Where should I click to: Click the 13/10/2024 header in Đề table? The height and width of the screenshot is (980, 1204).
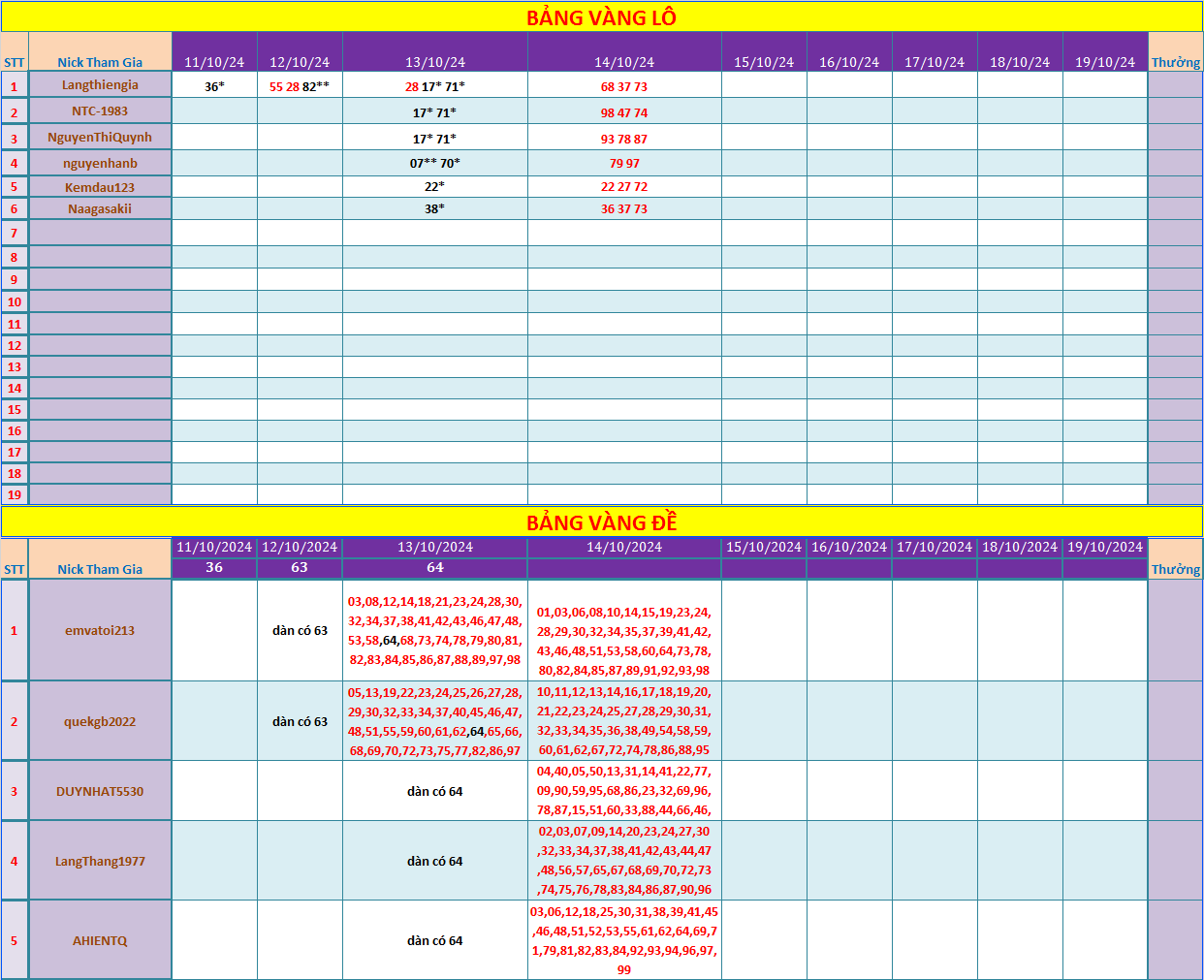435,547
